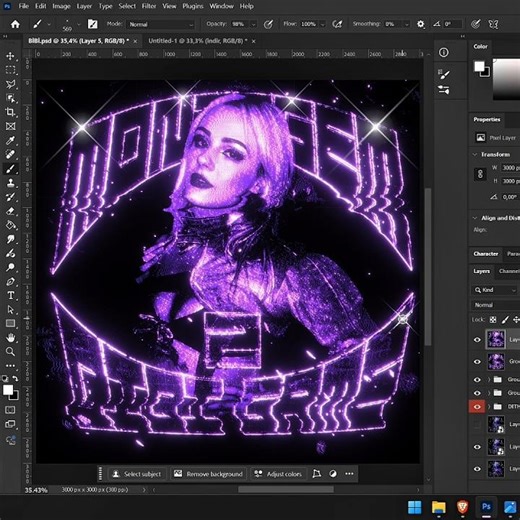Toggle lock transparent pixels checkerboard icon

[493, 320]
